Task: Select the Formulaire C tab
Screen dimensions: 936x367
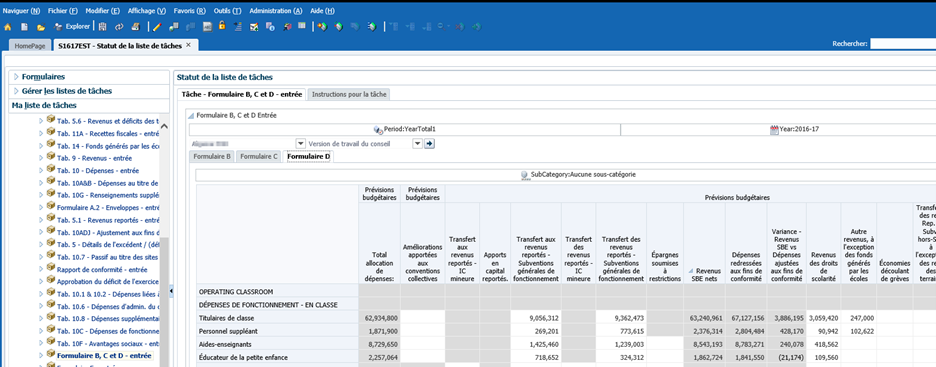Action: (259, 156)
